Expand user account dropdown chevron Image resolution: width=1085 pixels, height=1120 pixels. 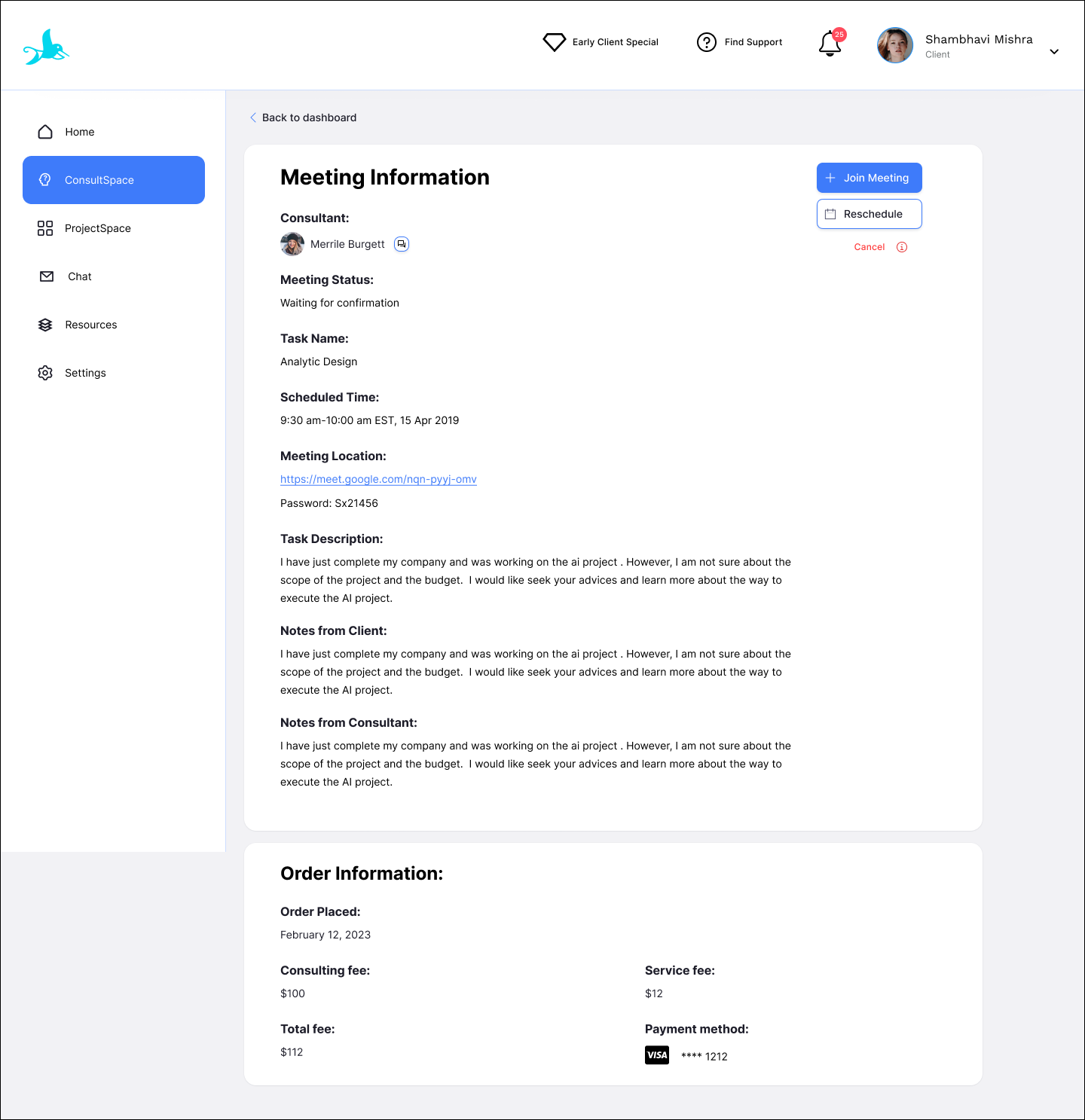[1054, 52]
